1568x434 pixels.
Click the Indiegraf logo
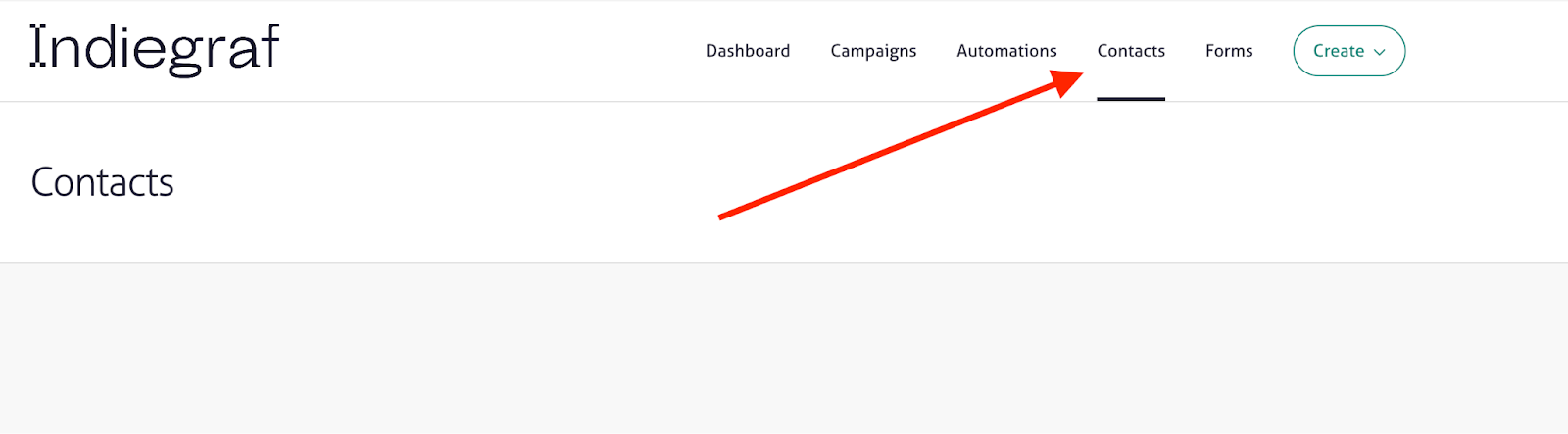click(x=155, y=49)
